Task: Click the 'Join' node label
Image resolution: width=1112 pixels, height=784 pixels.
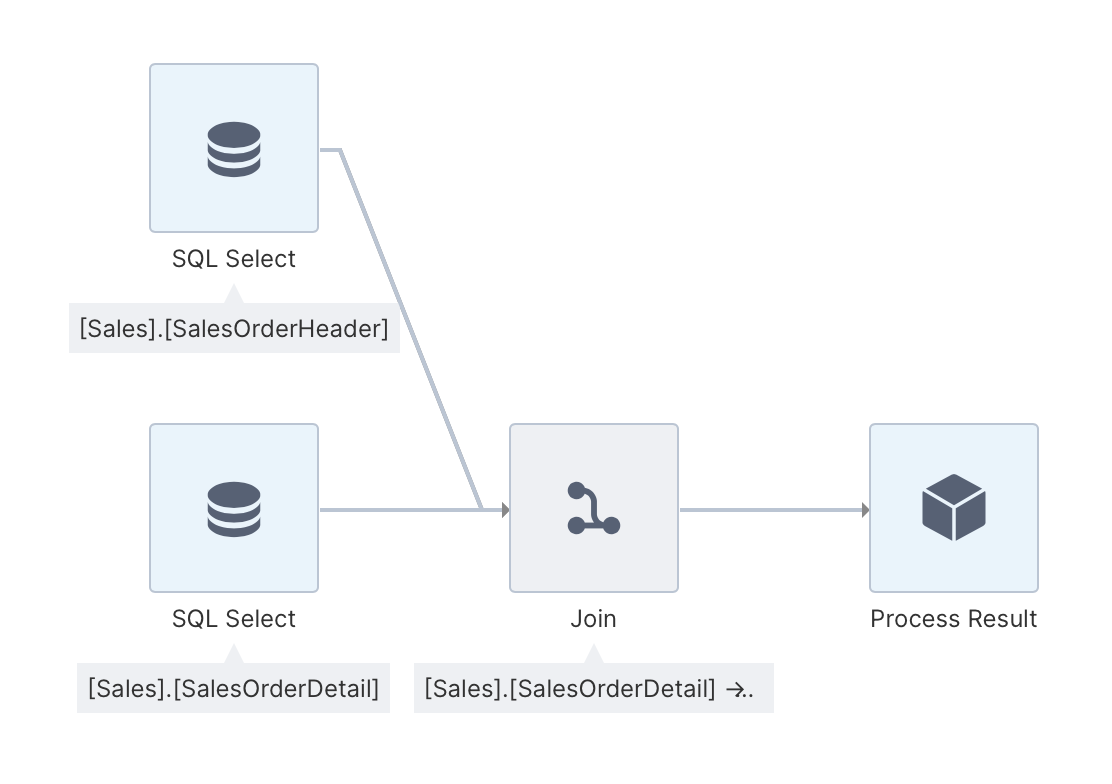Action: (x=594, y=619)
